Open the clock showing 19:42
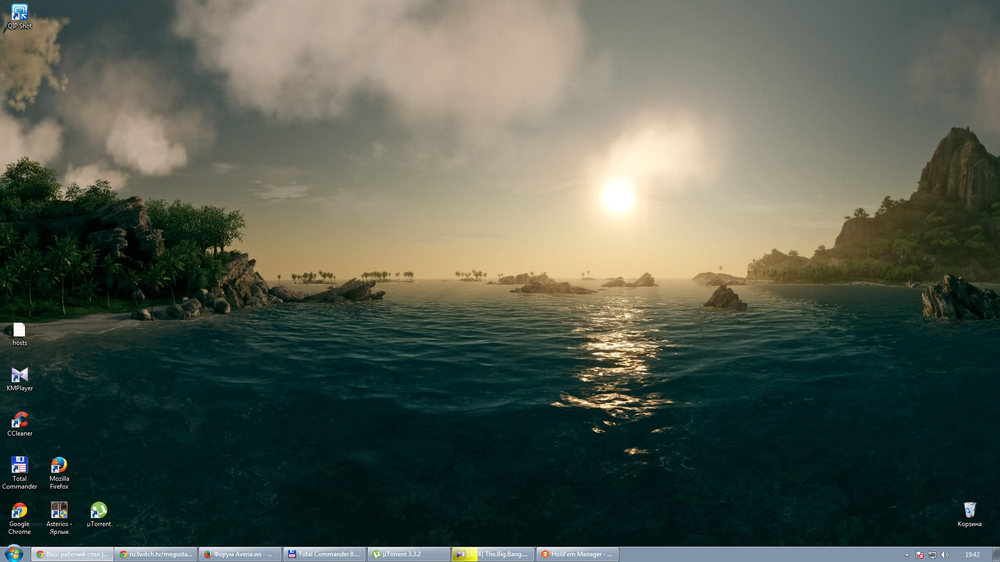Image resolution: width=1000 pixels, height=562 pixels. pyautogui.click(x=972, y=555)
